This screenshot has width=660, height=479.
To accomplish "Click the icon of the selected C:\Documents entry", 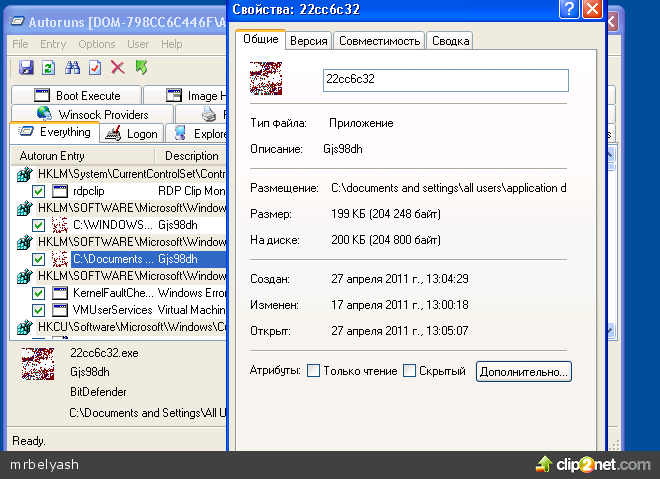I will pyautogui.click(x=60, y=259).
